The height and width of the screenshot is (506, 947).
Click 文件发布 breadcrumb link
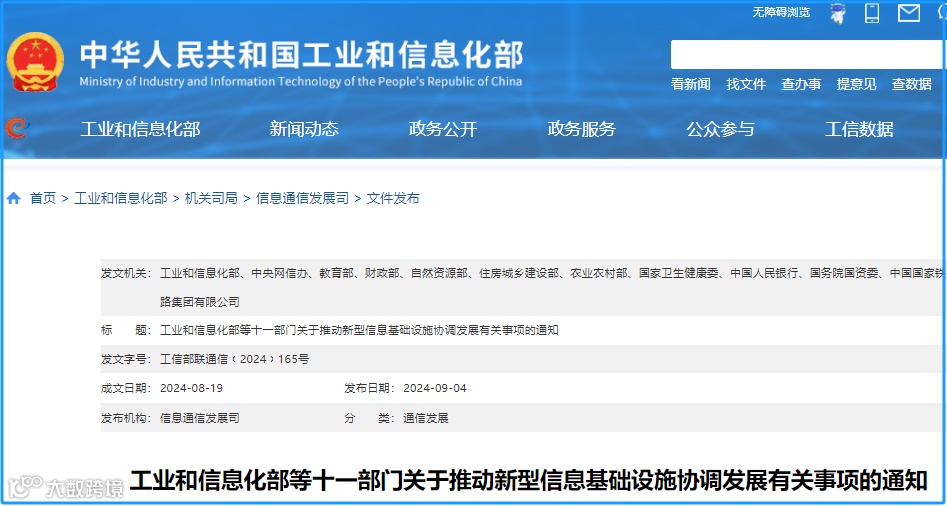click(393, 198)
